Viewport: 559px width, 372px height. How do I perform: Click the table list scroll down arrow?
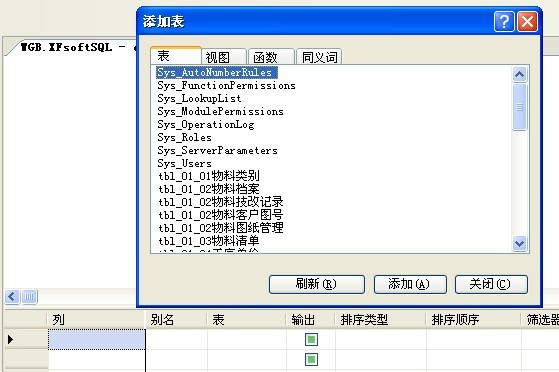coord(519,244)
